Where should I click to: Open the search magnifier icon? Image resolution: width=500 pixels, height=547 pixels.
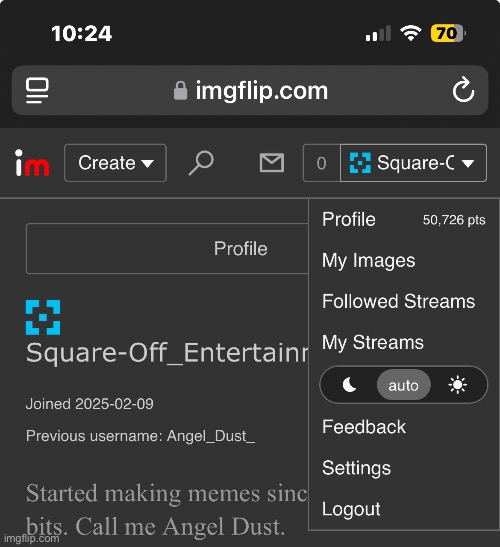(201, 163)
